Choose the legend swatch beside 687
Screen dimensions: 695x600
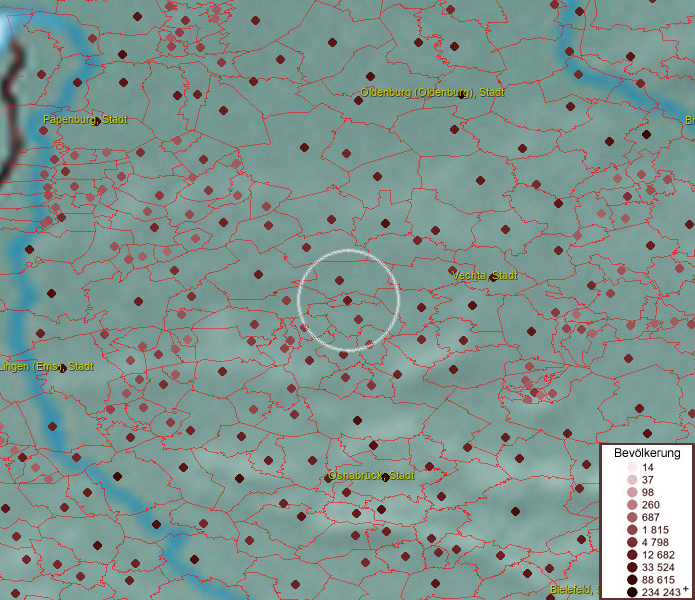pos(632,517)
